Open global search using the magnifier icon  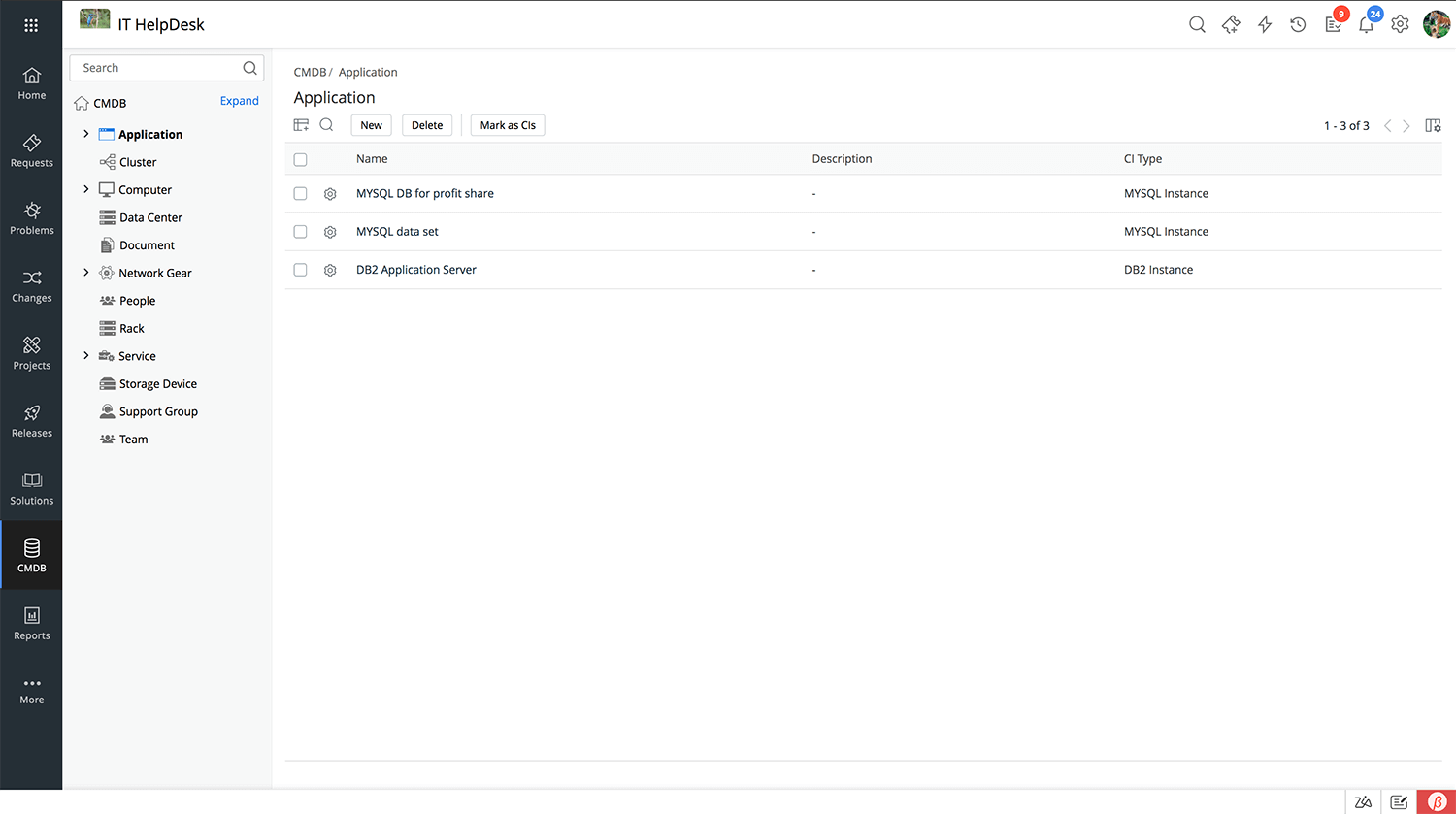tap(1197, 24)
